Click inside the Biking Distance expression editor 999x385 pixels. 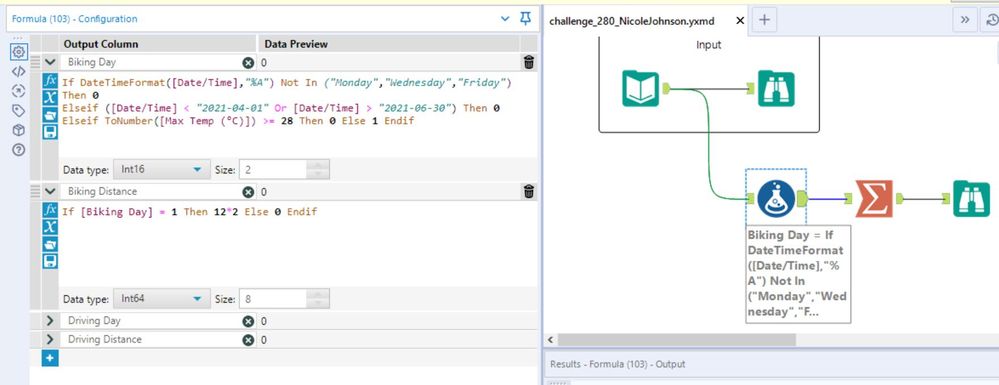pos(298,244)
